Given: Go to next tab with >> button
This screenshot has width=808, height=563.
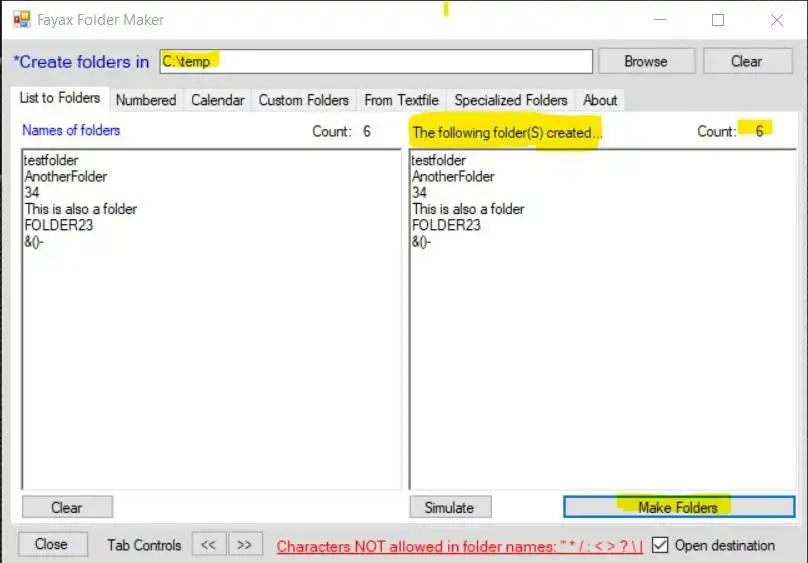Looking at the screenshot, I should coord(245,544).
